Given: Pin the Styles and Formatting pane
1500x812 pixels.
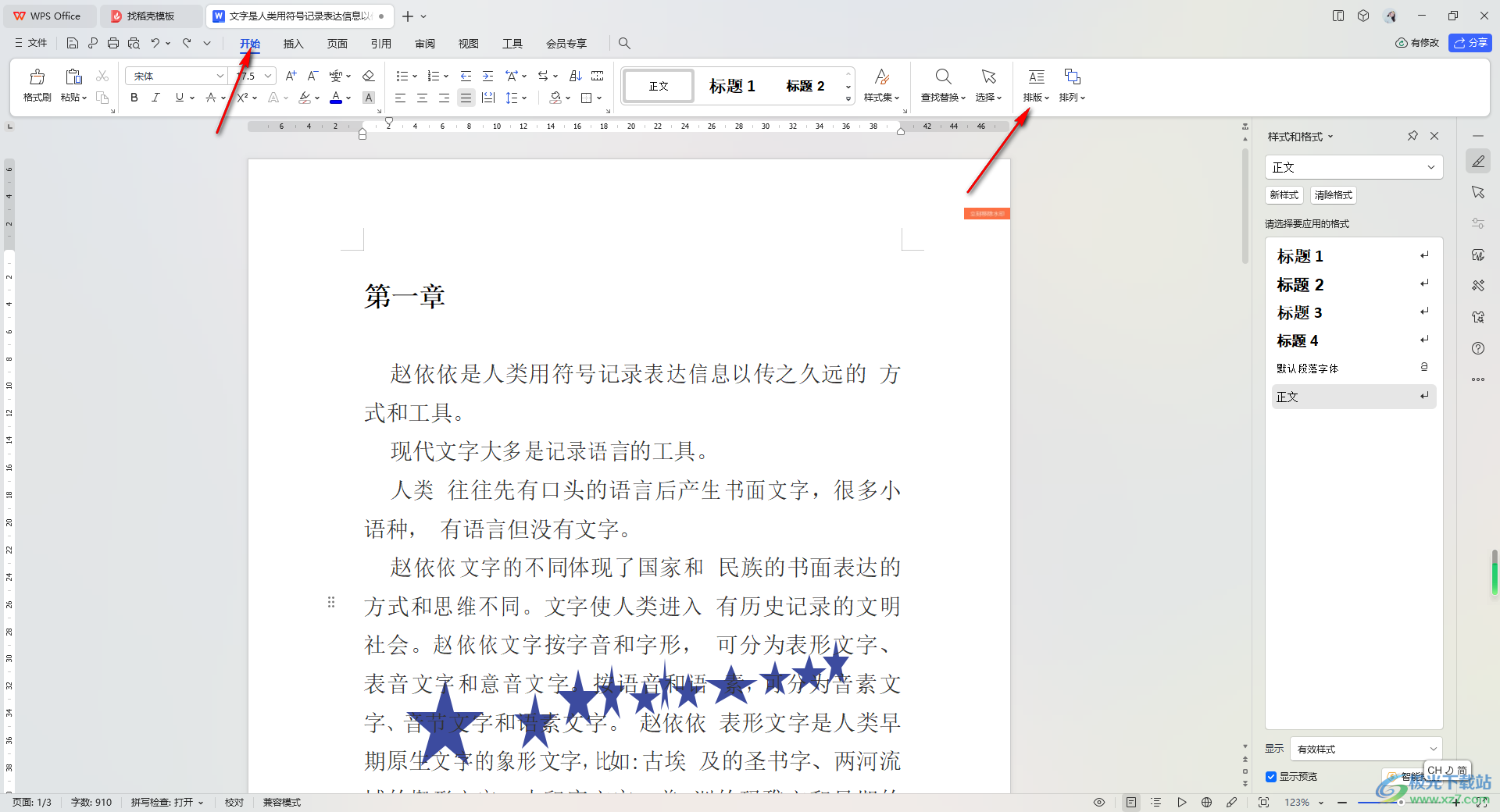Looking at the screenshot, I should coord(1412,136).
